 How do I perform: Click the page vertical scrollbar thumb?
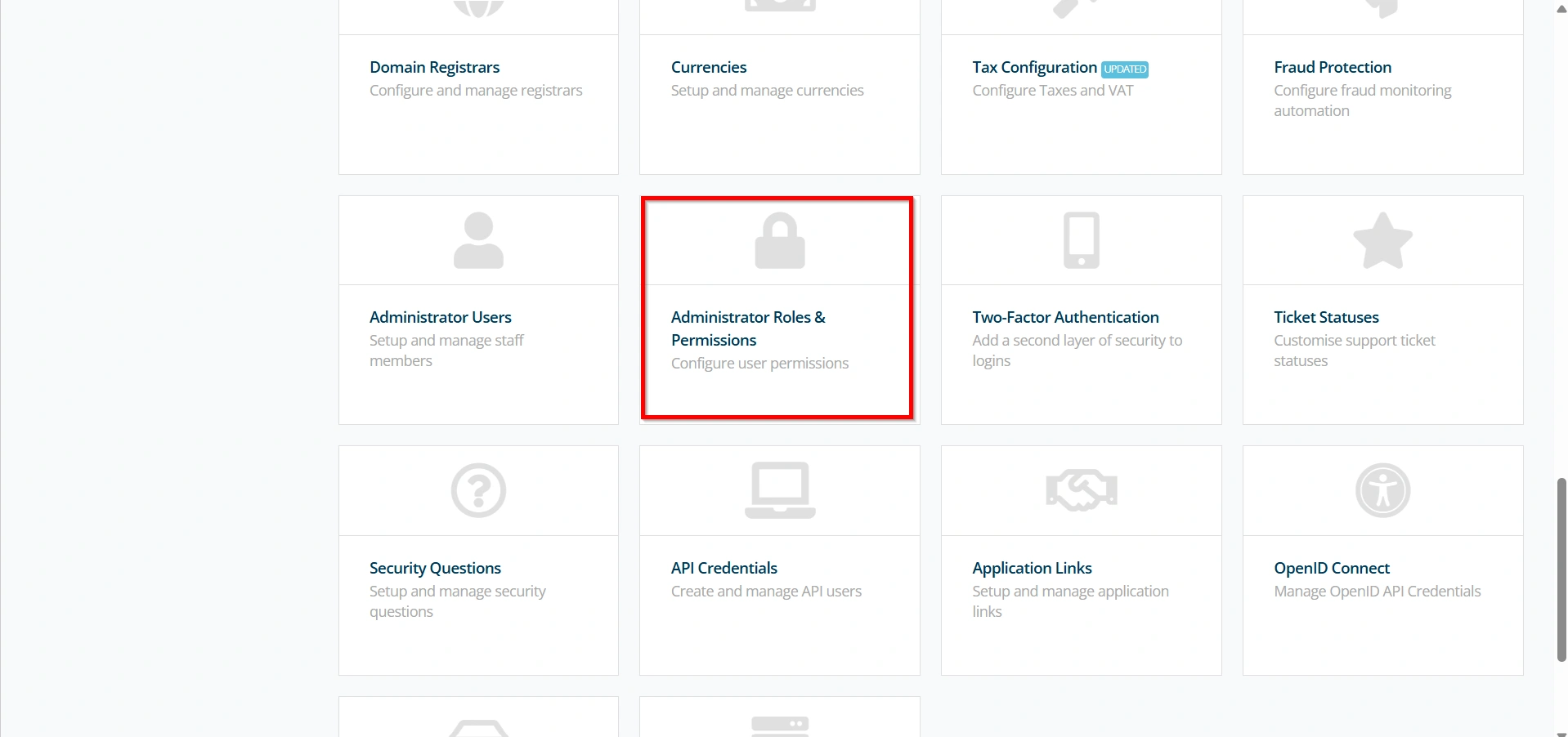tap(1561, 569)
